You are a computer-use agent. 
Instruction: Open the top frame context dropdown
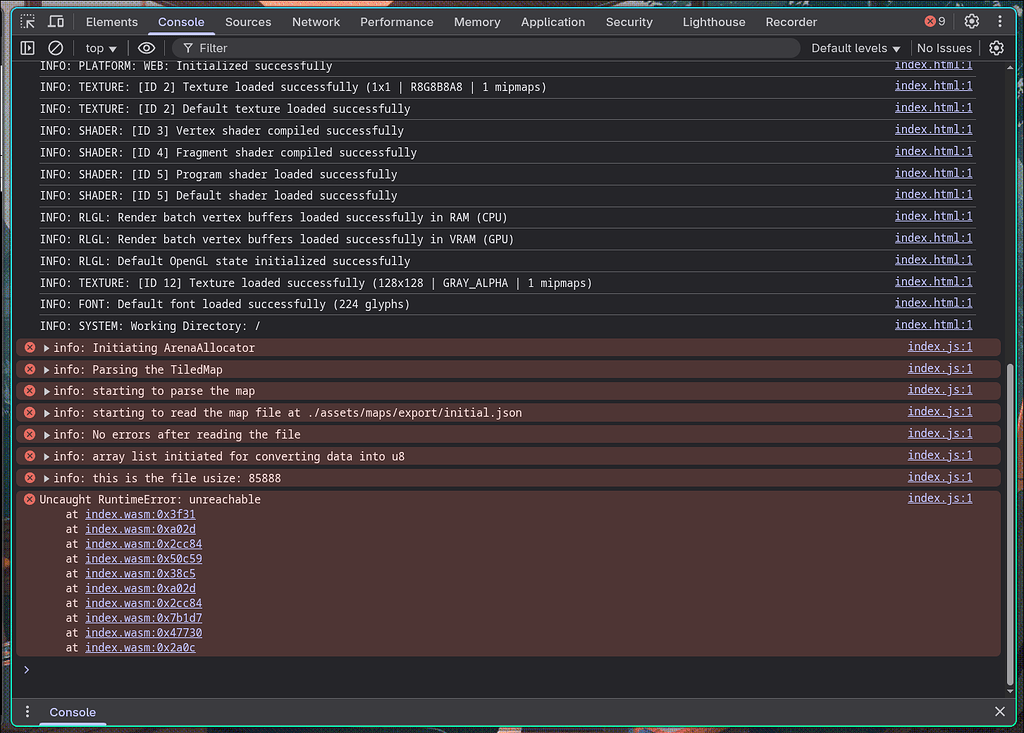[99, 47]
